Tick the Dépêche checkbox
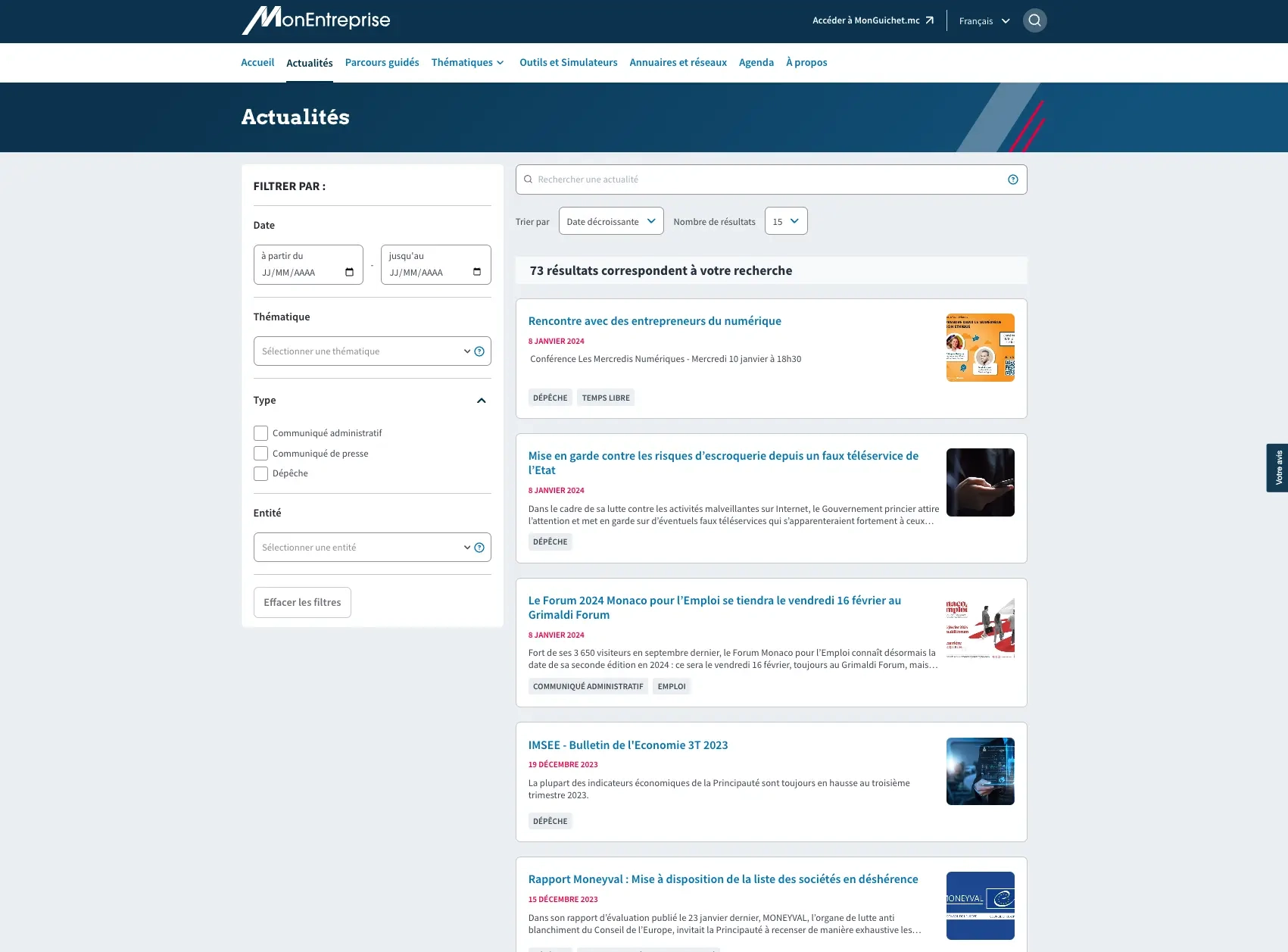Screen dimensions: 1288x952 [x=260, y=474]
